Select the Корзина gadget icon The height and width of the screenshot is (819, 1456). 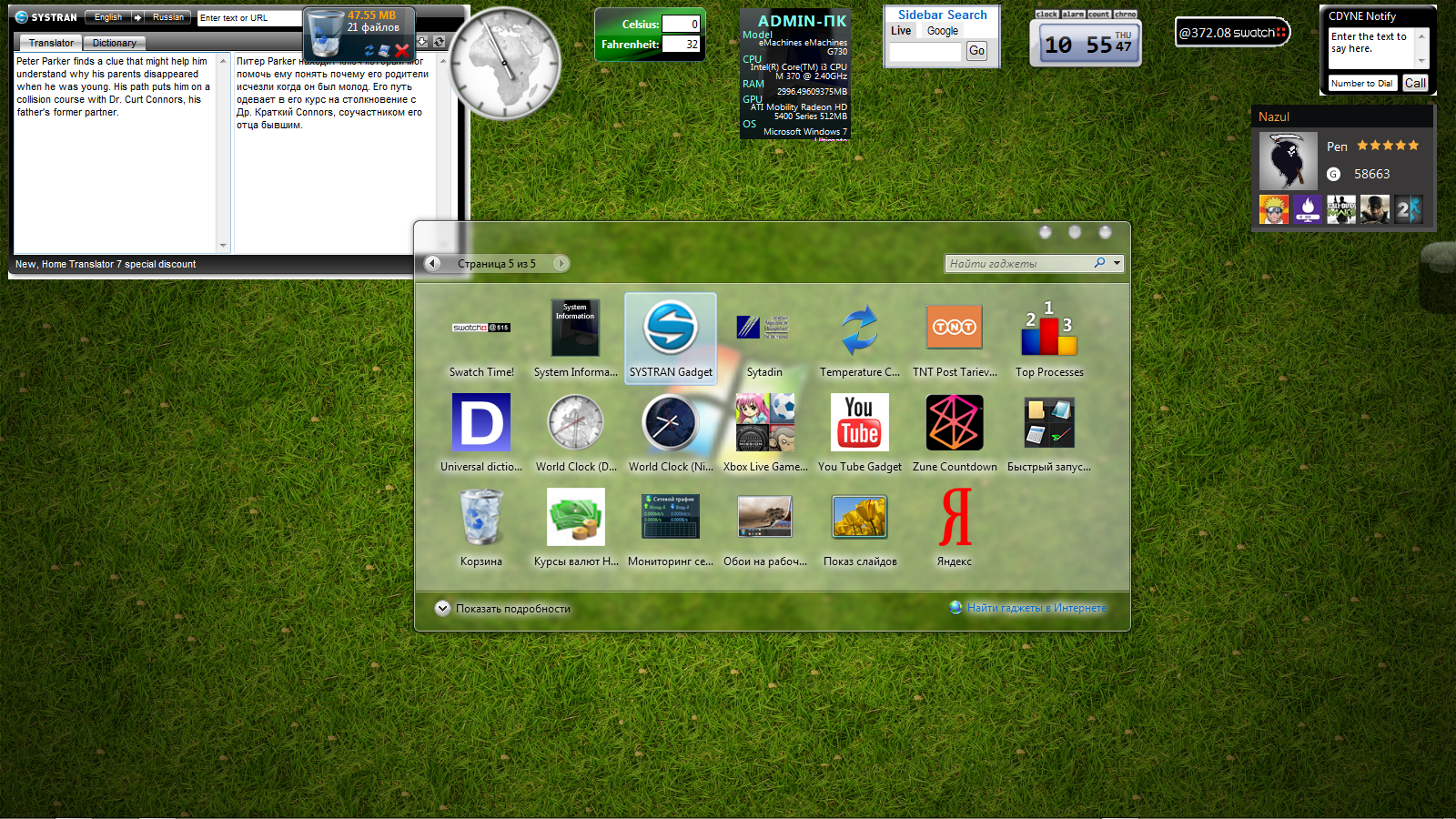coord(481,517)
